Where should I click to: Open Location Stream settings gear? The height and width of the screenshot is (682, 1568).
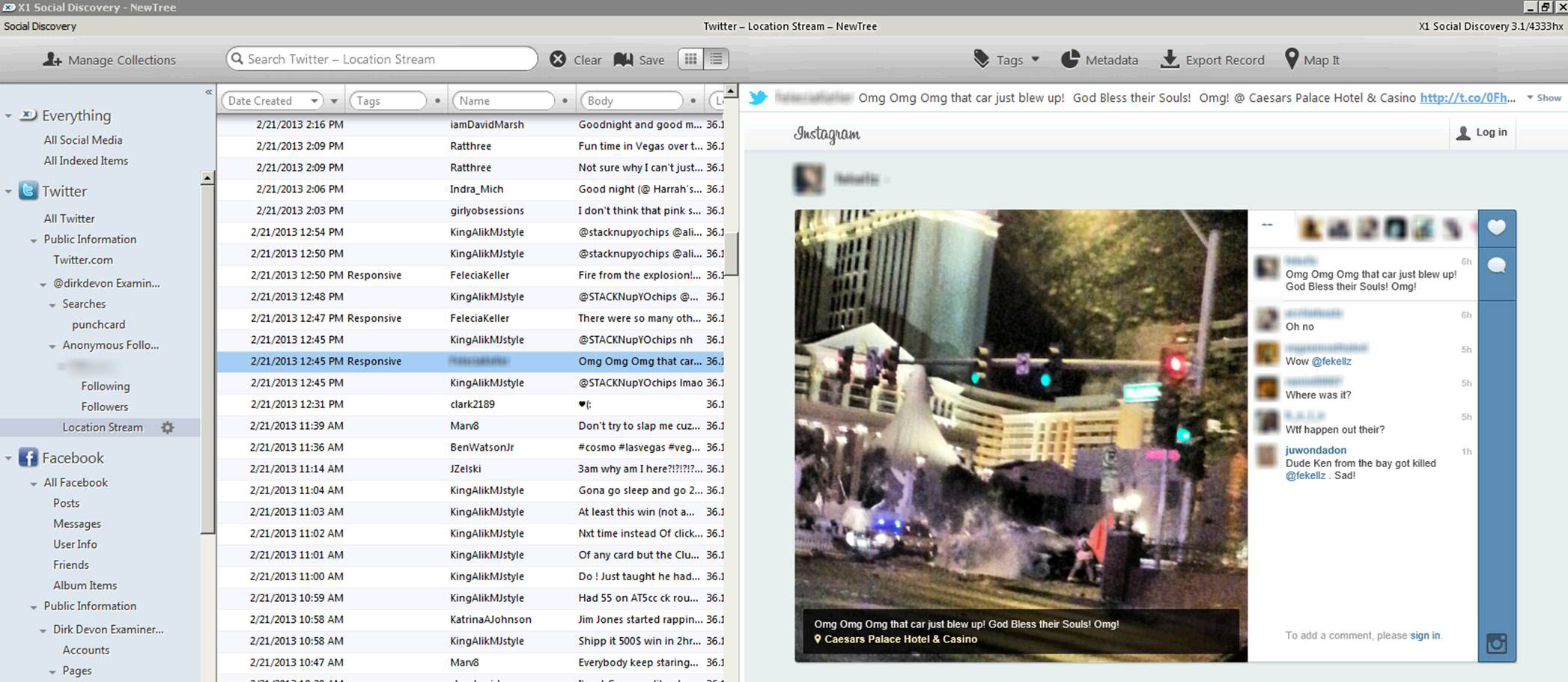[x=168, y=427]
